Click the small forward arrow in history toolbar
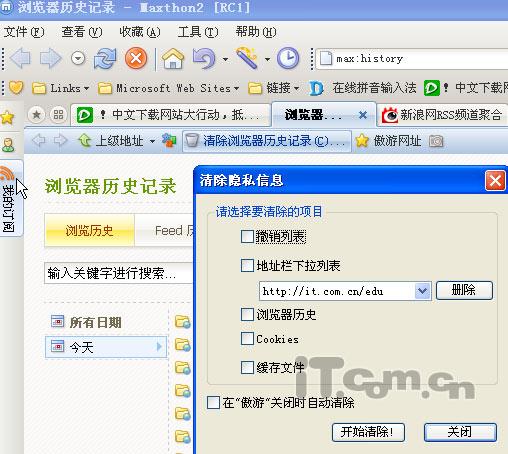 tap(61, 140)
